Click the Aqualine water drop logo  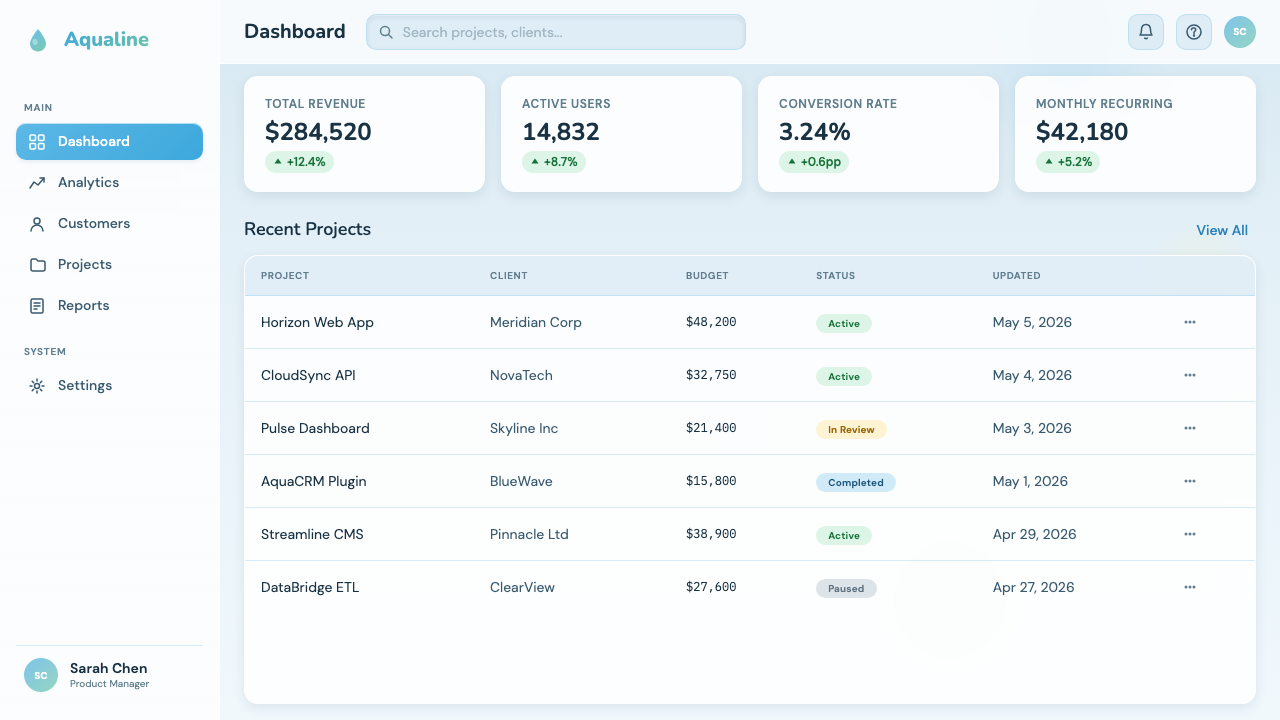click(x=38, y=40)
